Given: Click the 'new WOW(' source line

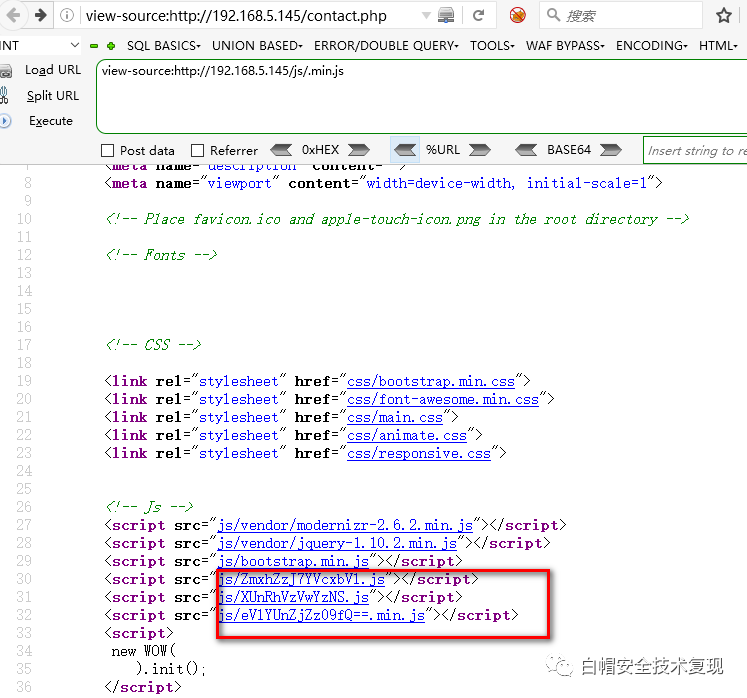Looking at the screenshot, I should (143, 651).
